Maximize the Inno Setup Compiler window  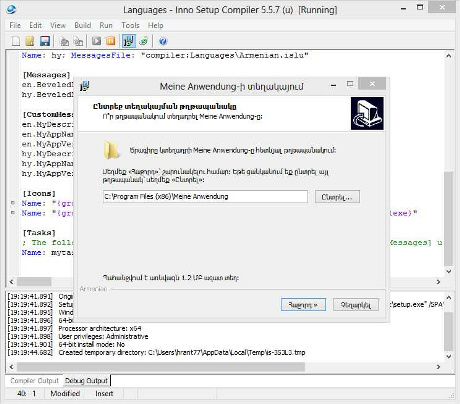coord(420,7)
